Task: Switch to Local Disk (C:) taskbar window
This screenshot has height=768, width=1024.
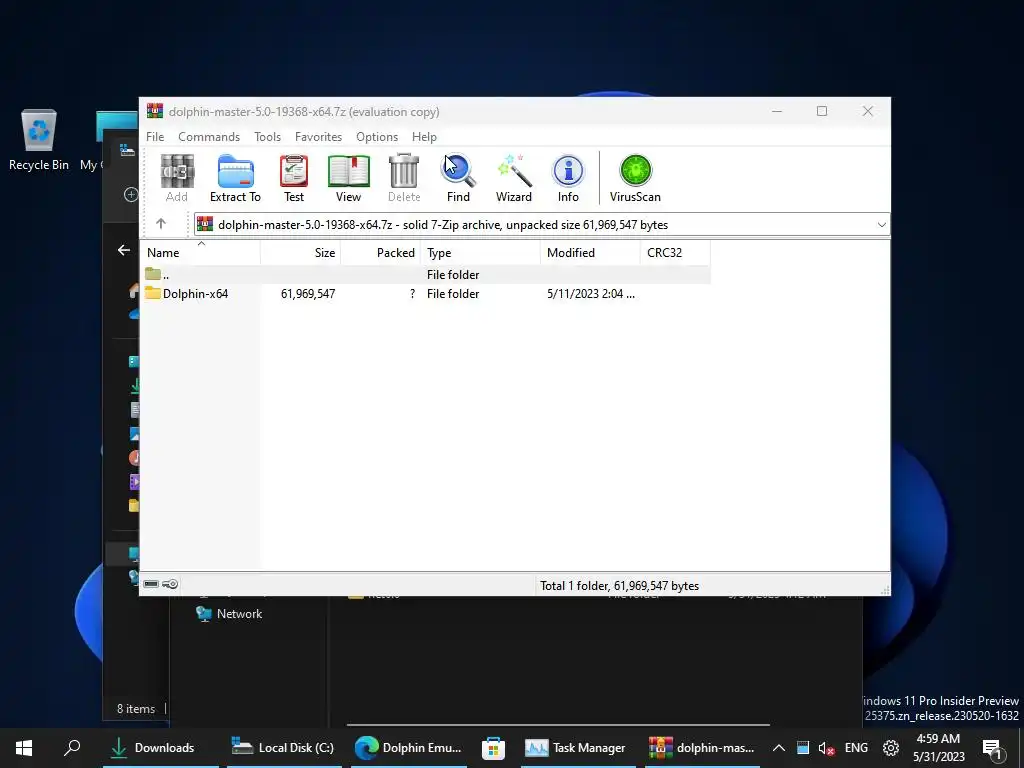Action: click(284, 747)
